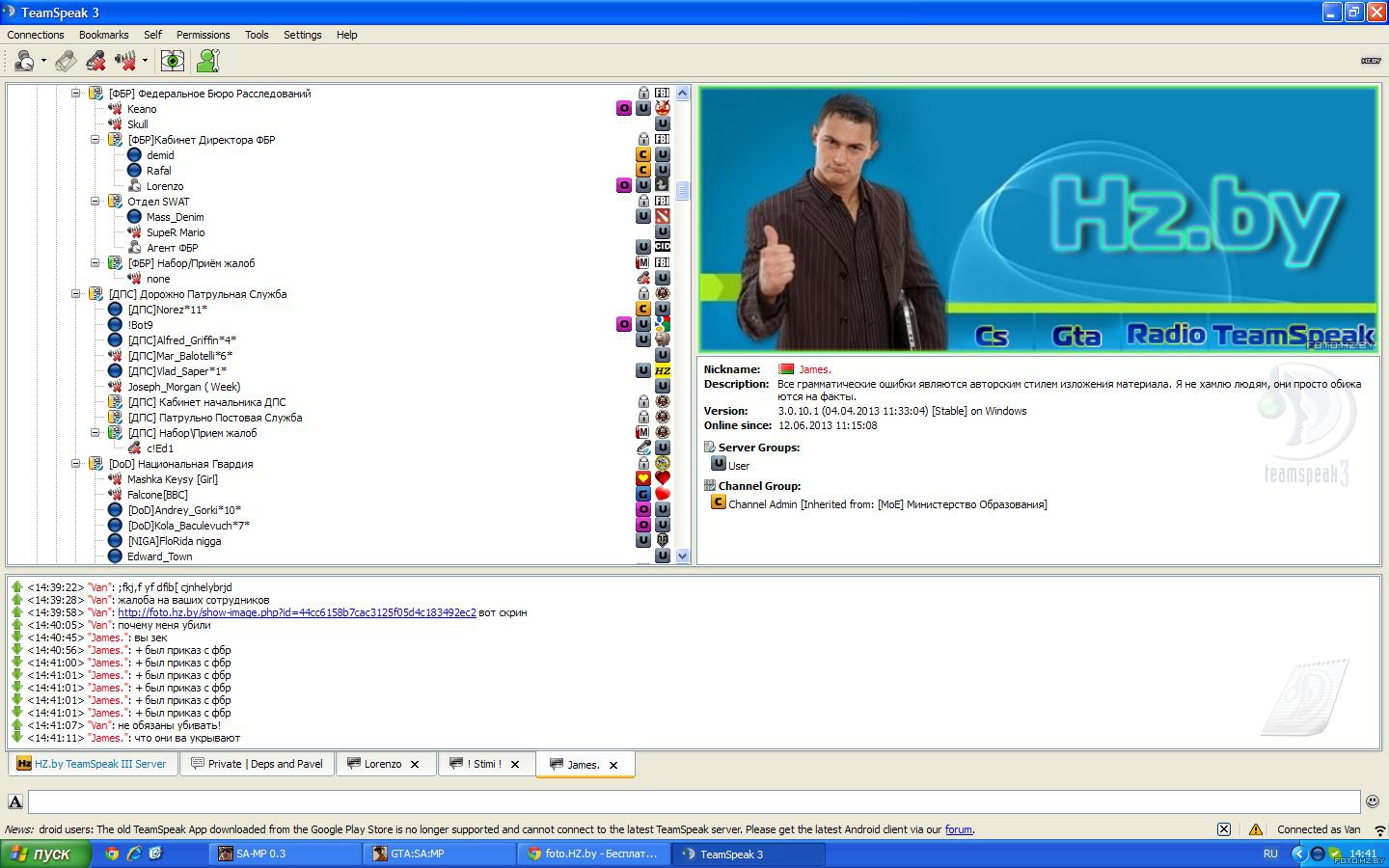Select user [ДПС]Norez*11*

[167, 310]
